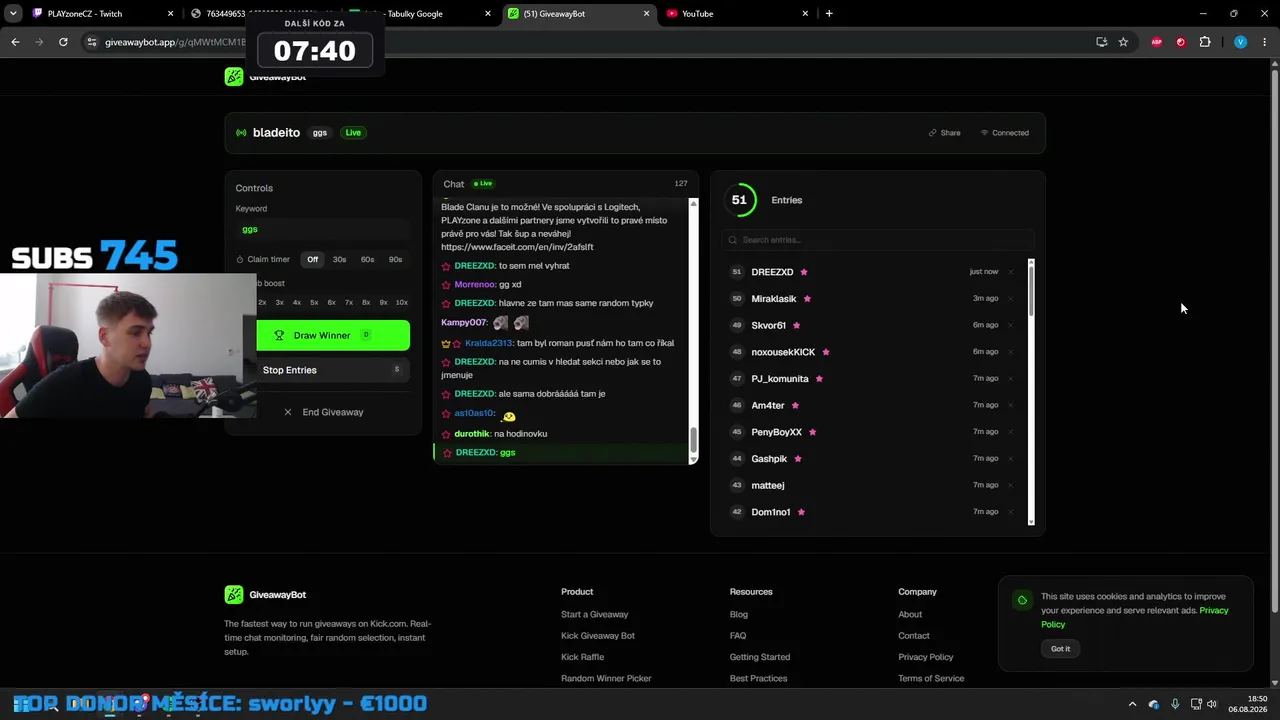Reload the page with the browser refresh icon
Image resolution: width=1280 pixels, height=720 pixels.
[x=63, y=42]
